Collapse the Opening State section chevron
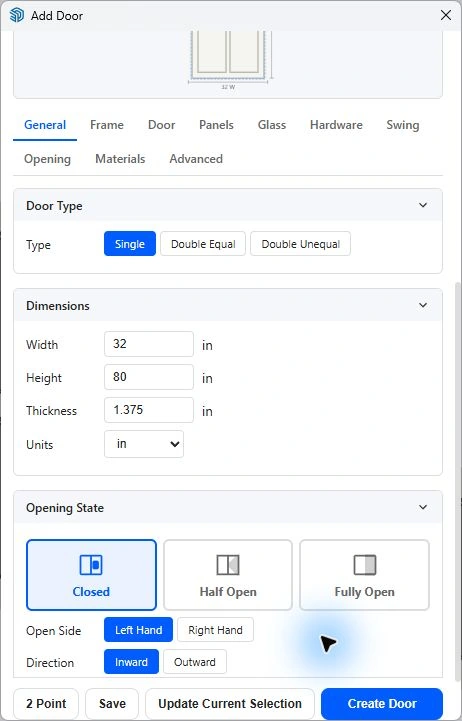Viewport: 462px width, 721px height. pos(423,507)
